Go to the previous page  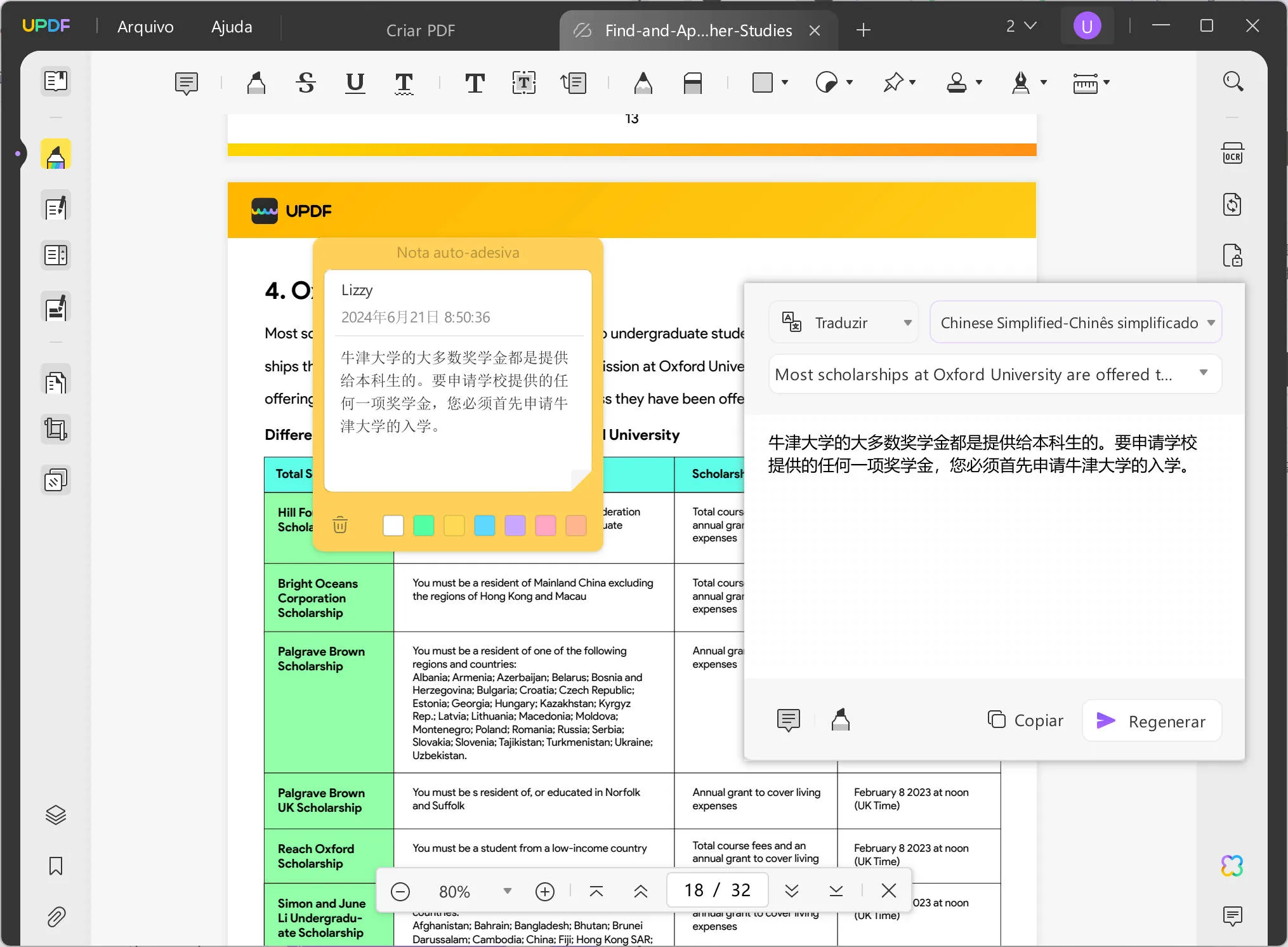pos(641,891)
